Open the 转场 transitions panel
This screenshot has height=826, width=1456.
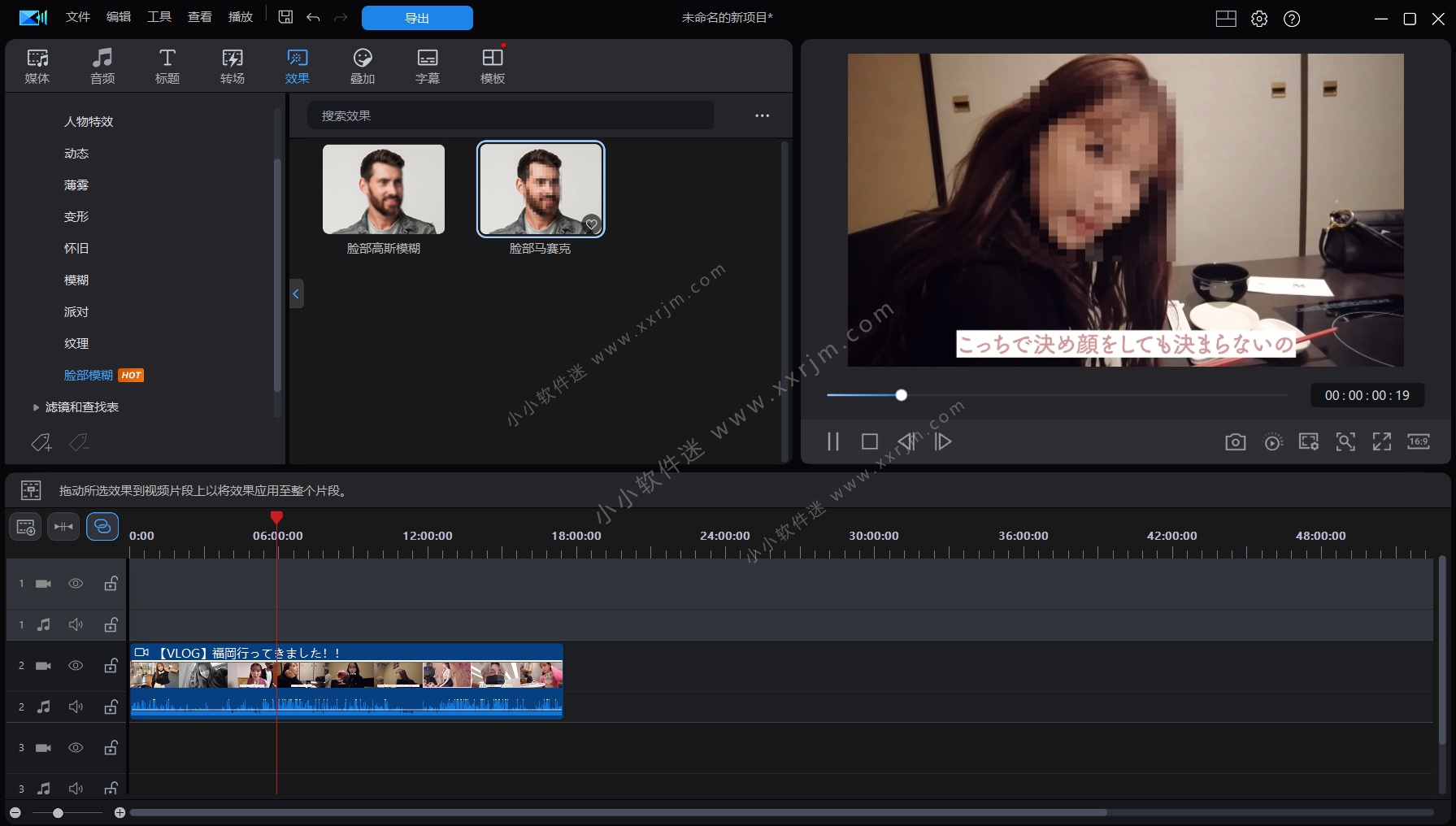[x=232, y=65]
